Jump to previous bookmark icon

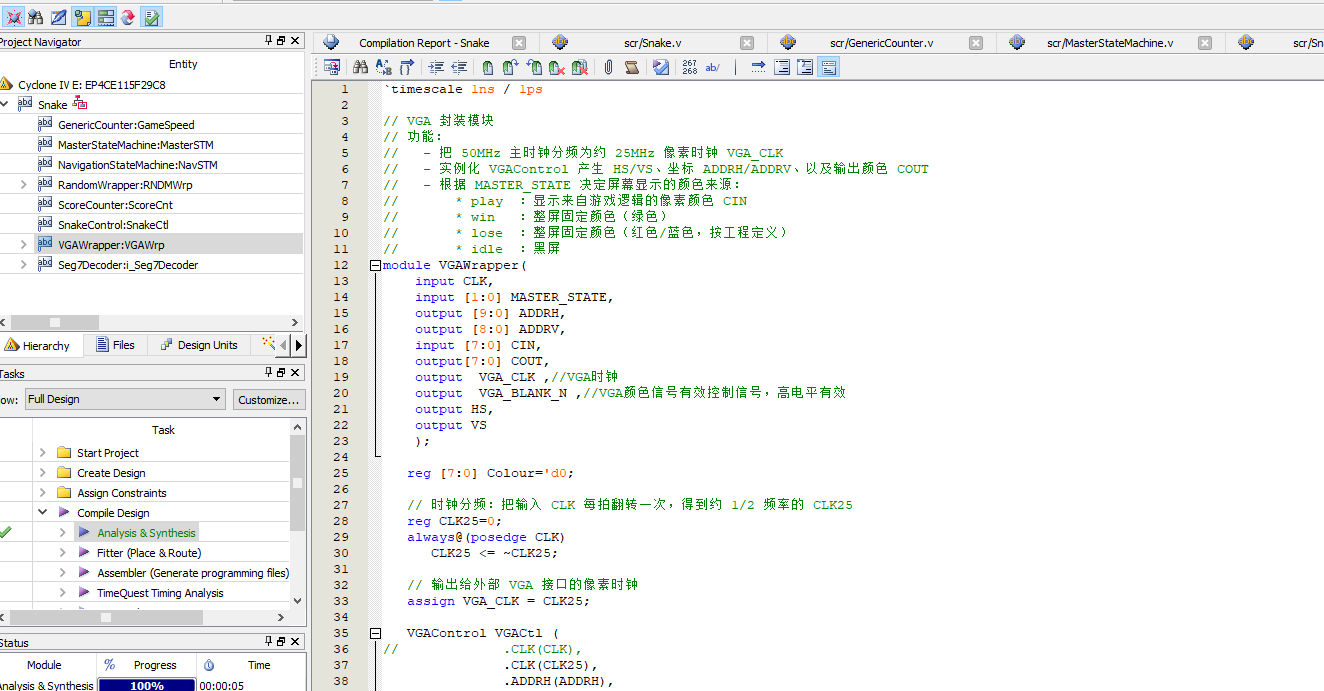pyautogui.click(x=534, y=67)
